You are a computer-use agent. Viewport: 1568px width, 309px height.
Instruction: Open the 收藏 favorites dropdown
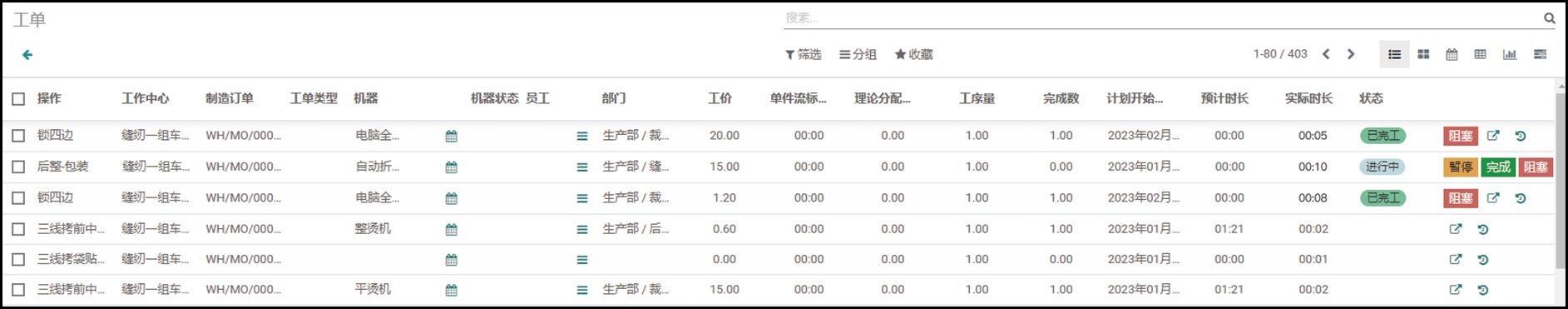(x=913, y=54)
